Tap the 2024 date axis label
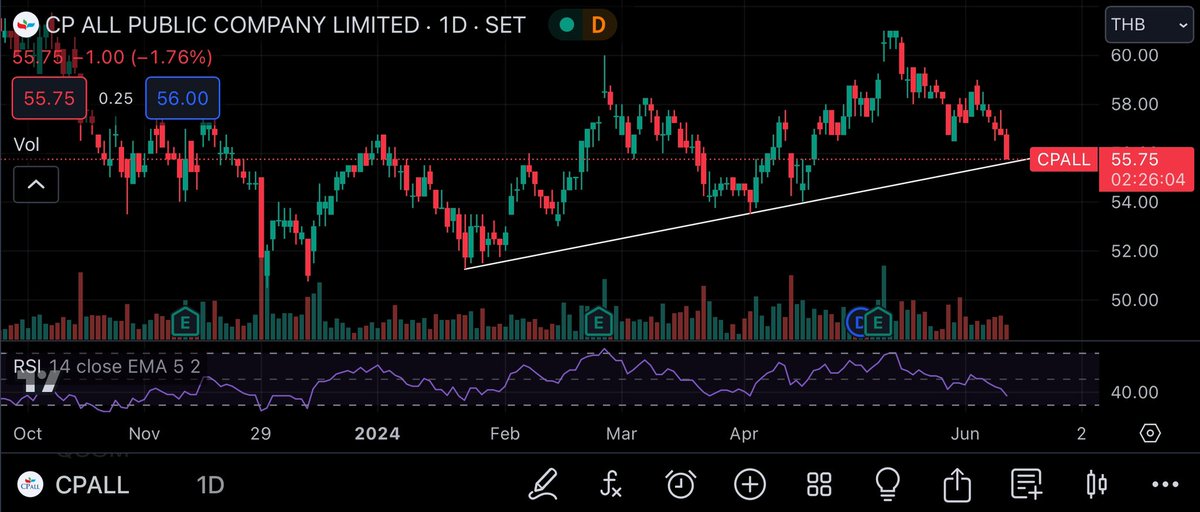Viewport: 1200px width, 512px height. [x=376, y=434]
